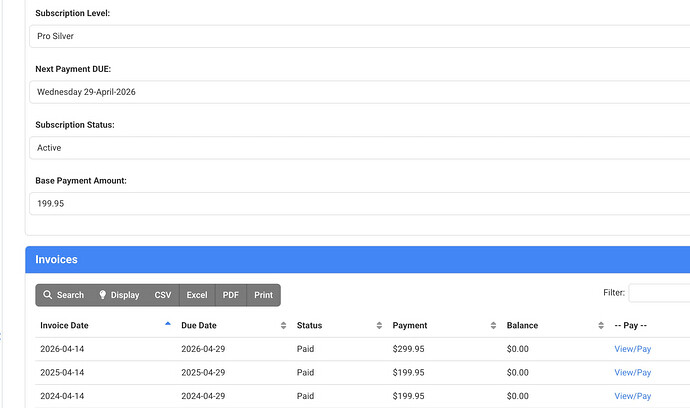Open View/Pay link for 2025-04-14 invoice
The width and height of the screenshot is (690, 408).
click(x=633, y=373)
